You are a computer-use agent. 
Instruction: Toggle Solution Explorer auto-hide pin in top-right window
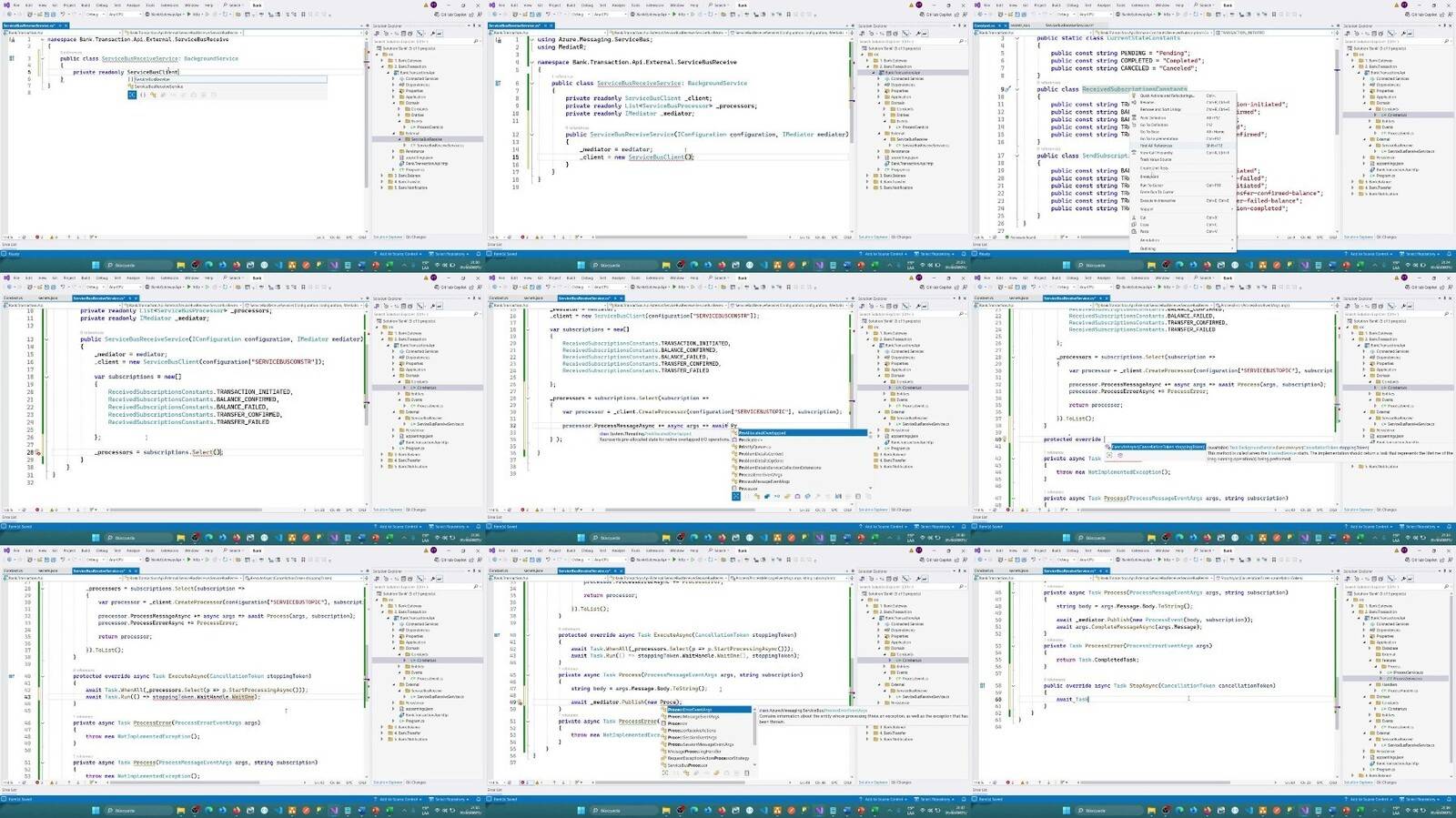coord(1442,25)
